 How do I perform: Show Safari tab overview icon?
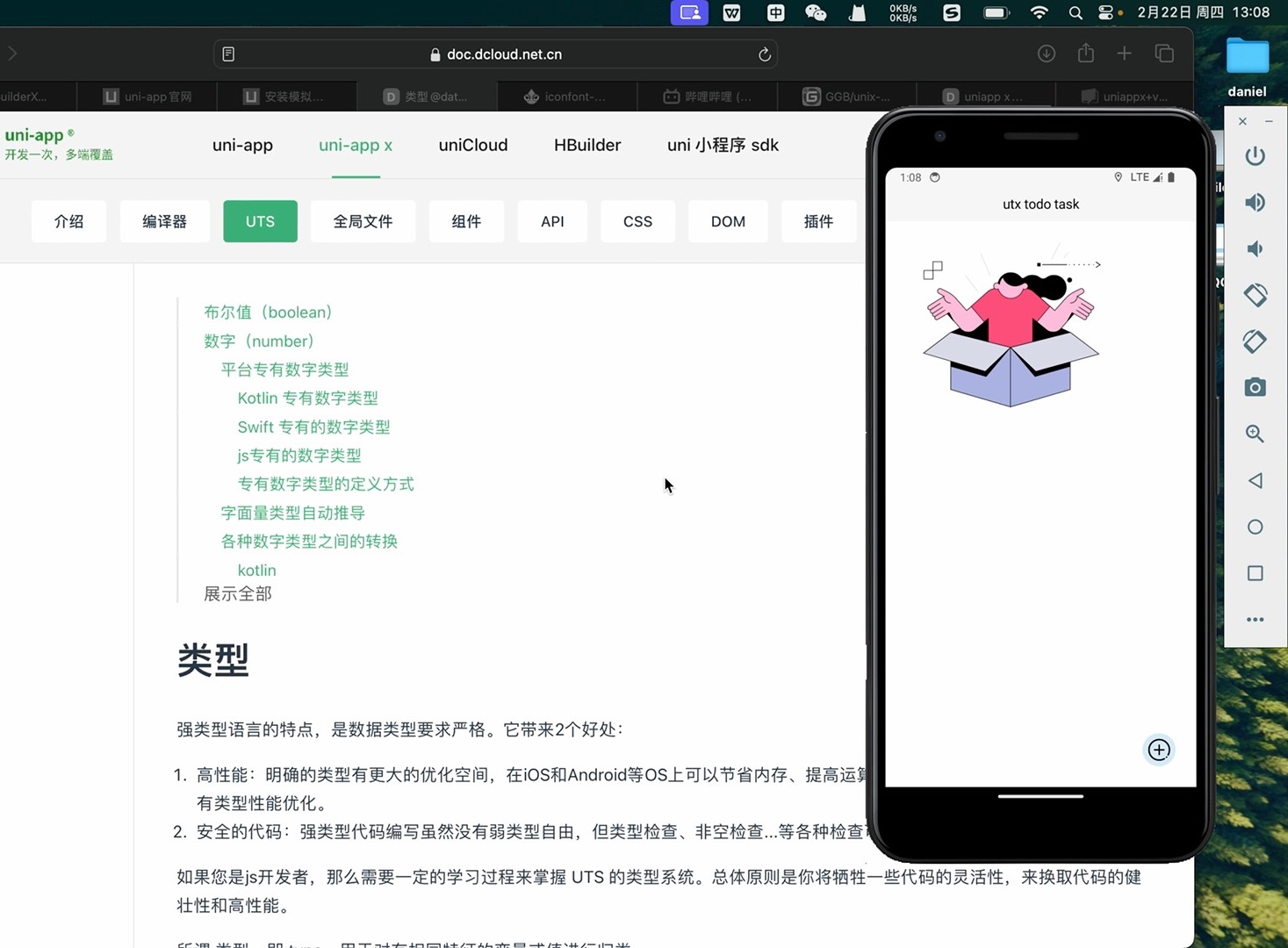tap(1164, 54)
